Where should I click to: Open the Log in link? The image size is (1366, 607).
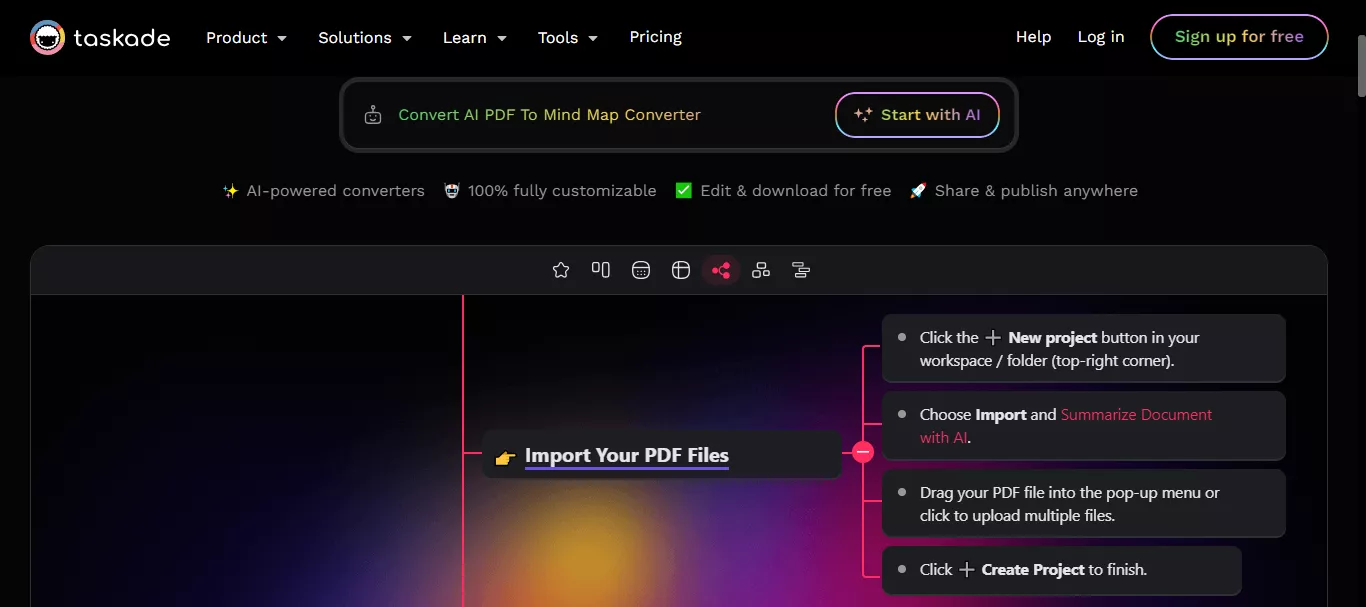coord(1100,36)
